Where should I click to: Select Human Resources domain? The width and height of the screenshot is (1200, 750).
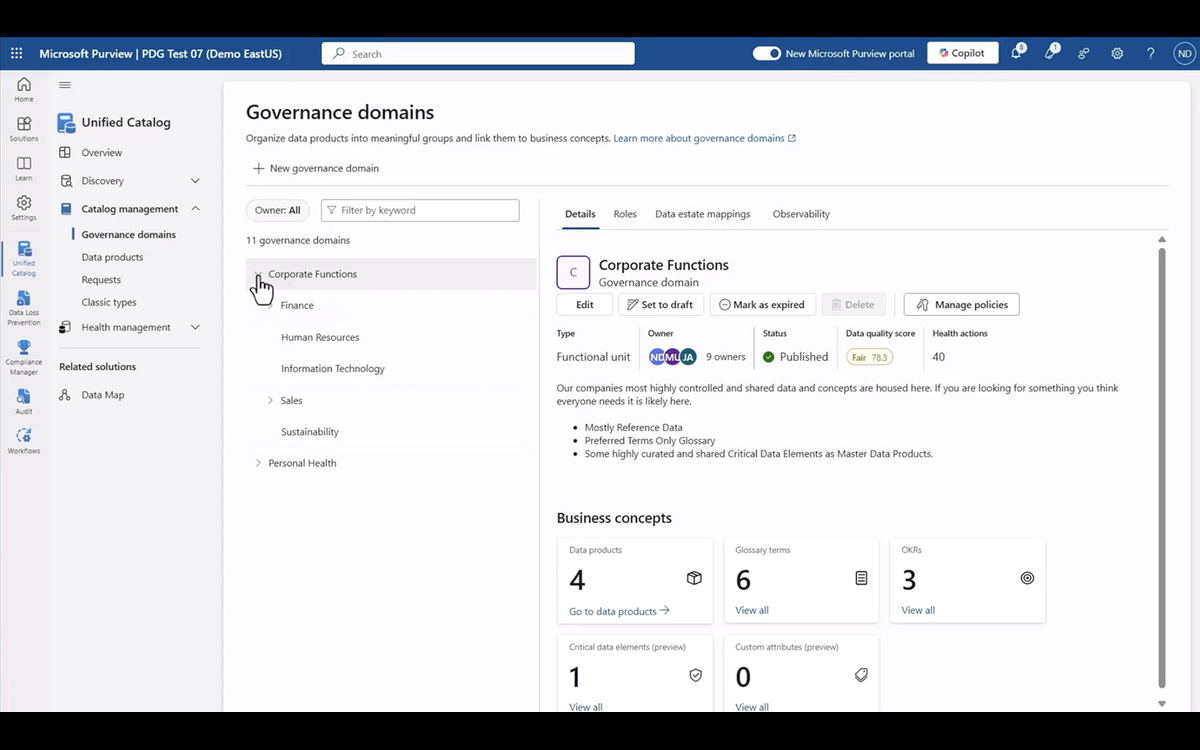coord(320,338)
